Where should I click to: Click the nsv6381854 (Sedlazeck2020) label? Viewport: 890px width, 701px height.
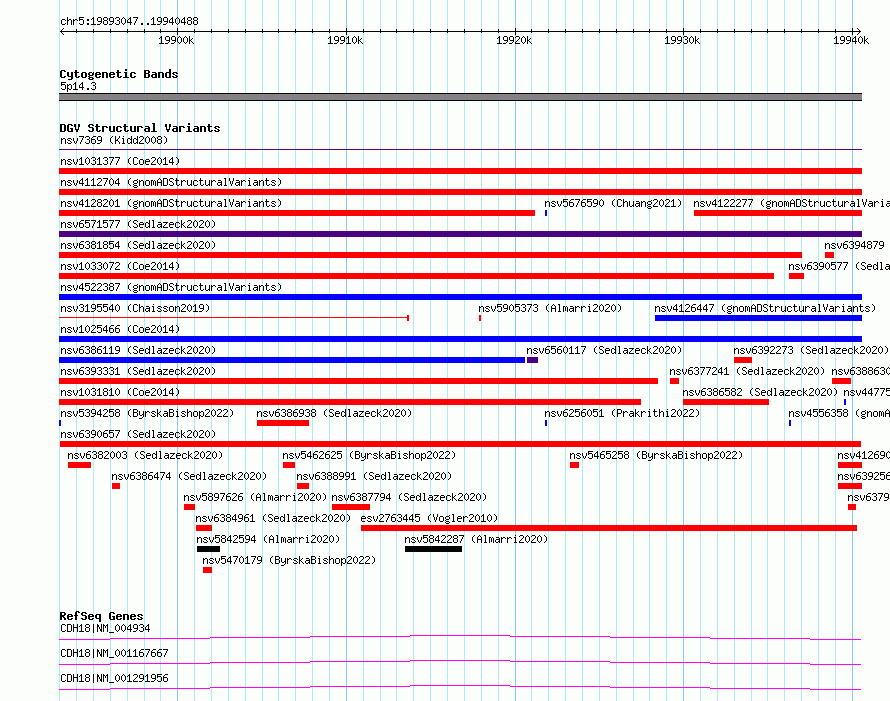point(138,245)
